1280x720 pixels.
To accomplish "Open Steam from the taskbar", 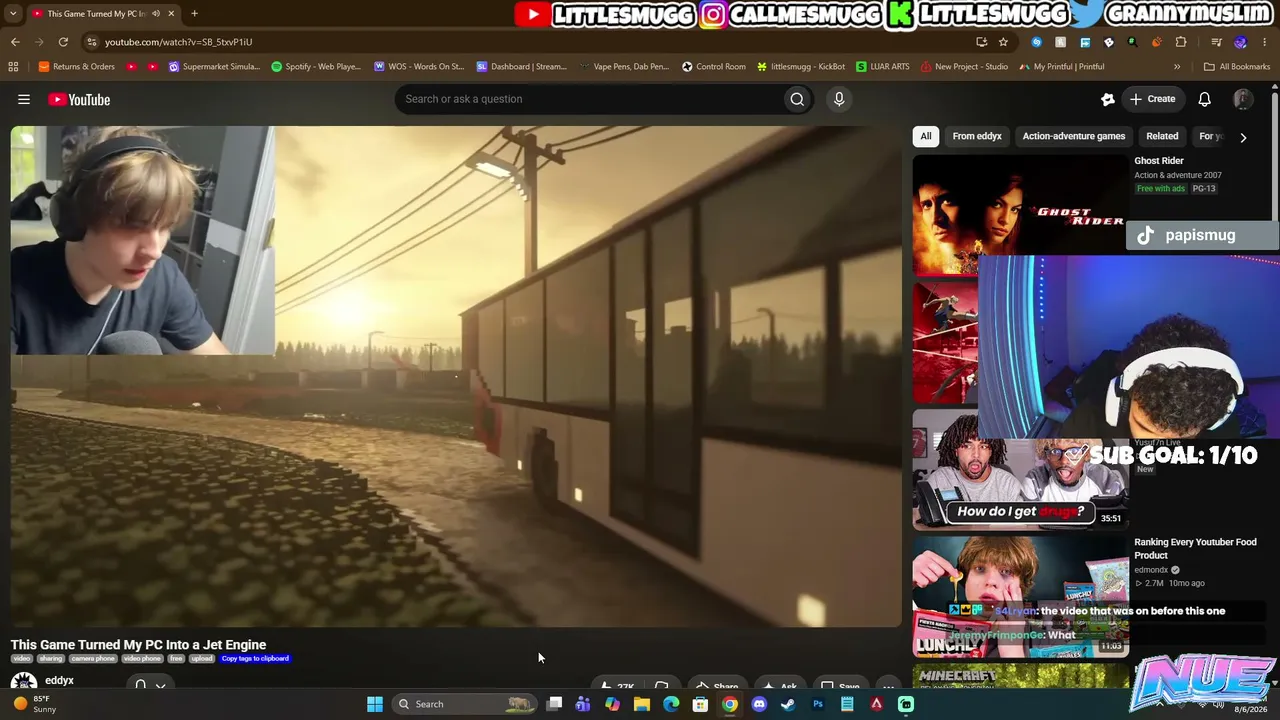I will [x=788, y=704].
